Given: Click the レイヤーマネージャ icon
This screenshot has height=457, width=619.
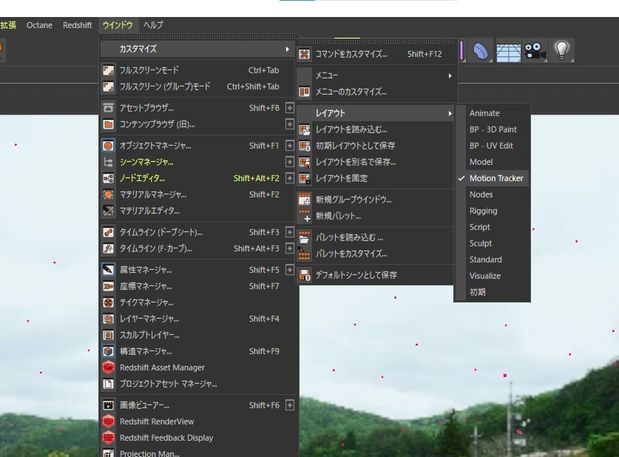Looking at the screenshot, I should point(108,318).
